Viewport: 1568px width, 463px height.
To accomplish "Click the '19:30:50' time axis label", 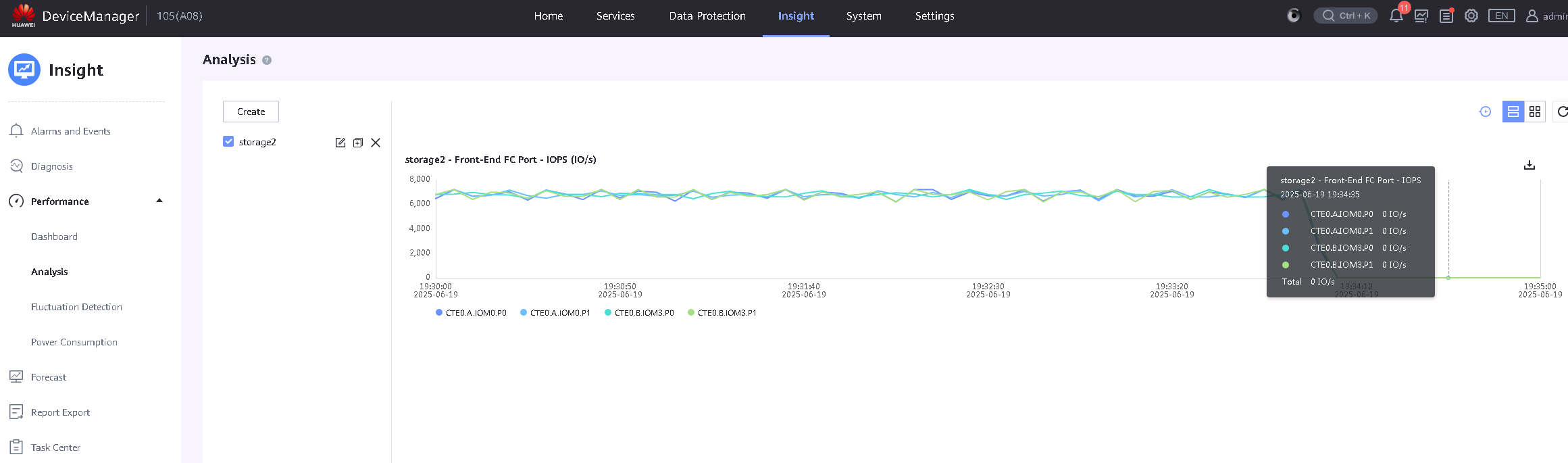I will click(619, 287).
